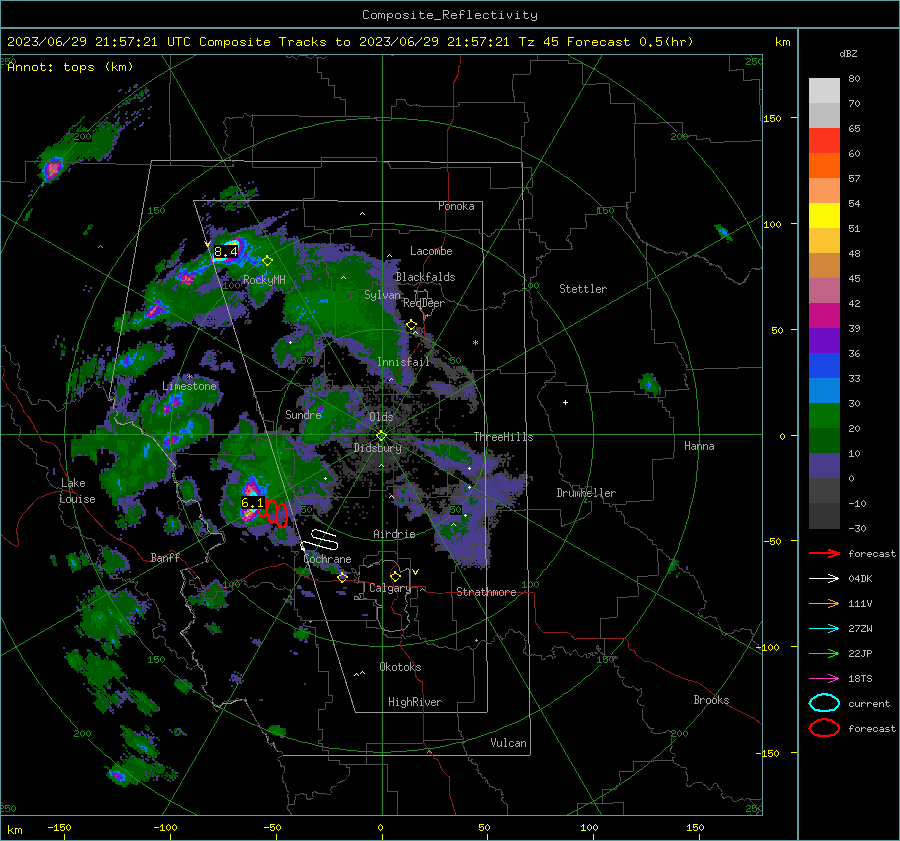
Task: Pick the -30 dBZ dark gray swatch
Action: coord(824,516)
